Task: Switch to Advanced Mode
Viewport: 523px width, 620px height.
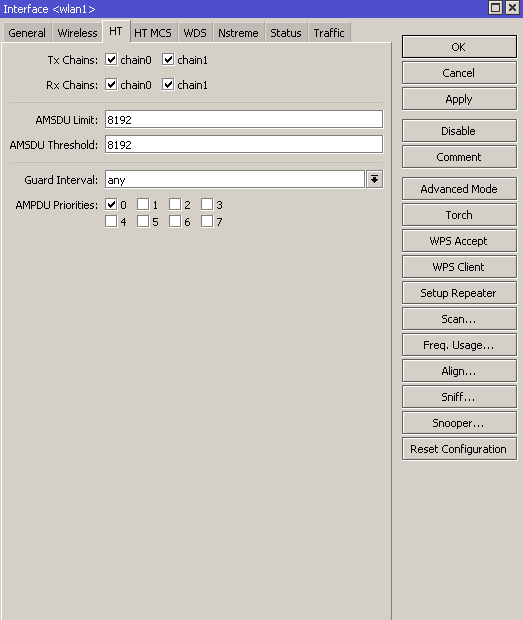Action: tap(459, 189)
